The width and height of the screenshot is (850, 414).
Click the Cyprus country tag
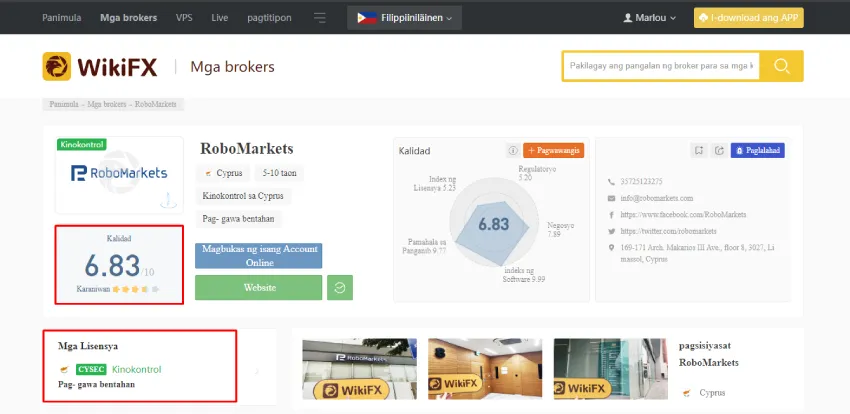(x=223, y=173)
